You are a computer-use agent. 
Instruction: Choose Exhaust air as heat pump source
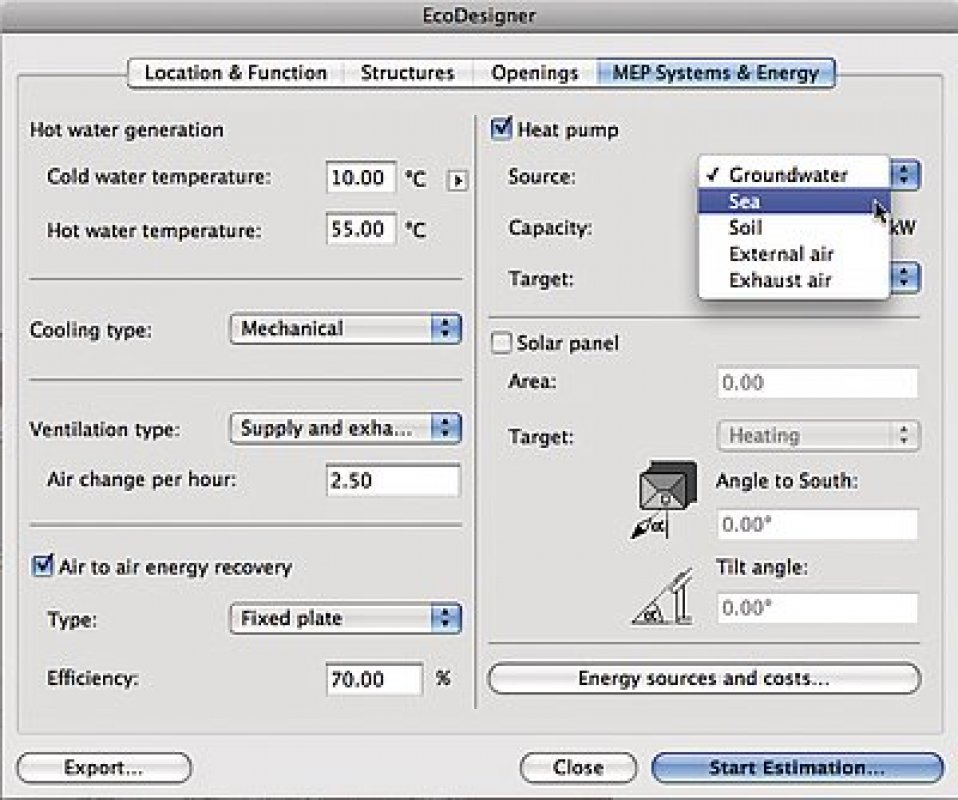pos(794,281)
